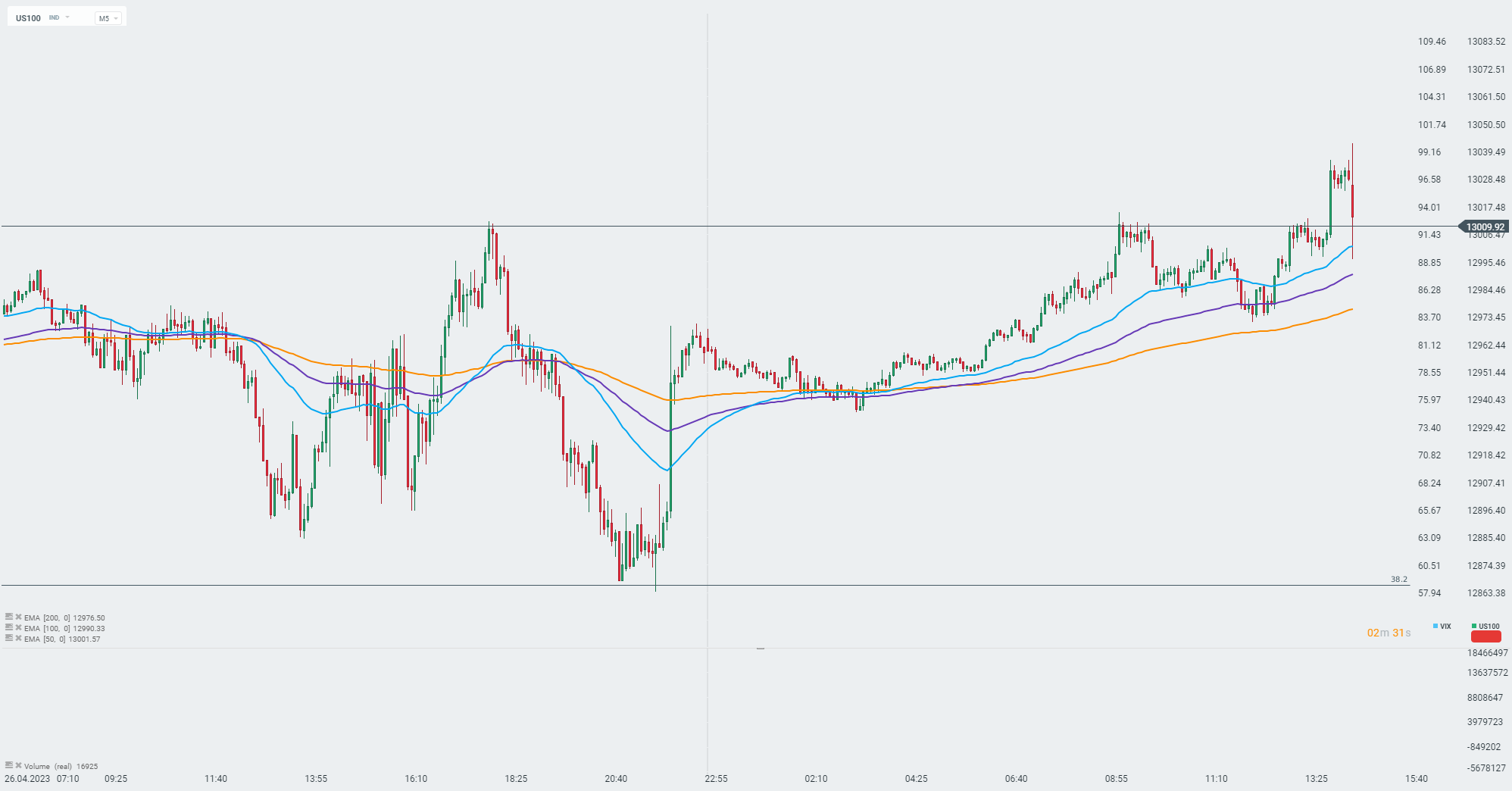Screen dimensions: 1512x791
Task: Click the red swatch under US100 legend
Action: pyautogui.click(x=1485, y=636)
